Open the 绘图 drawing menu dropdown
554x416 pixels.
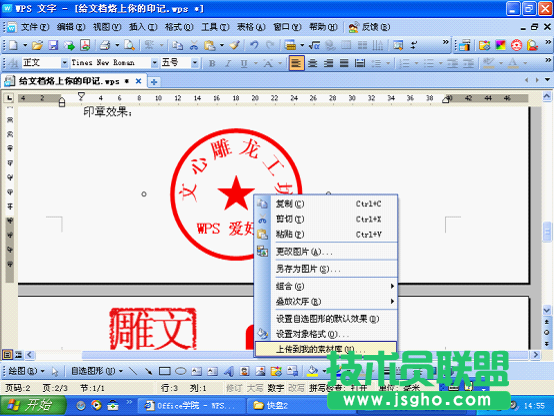pyautogui.click(x=26, y=371)
